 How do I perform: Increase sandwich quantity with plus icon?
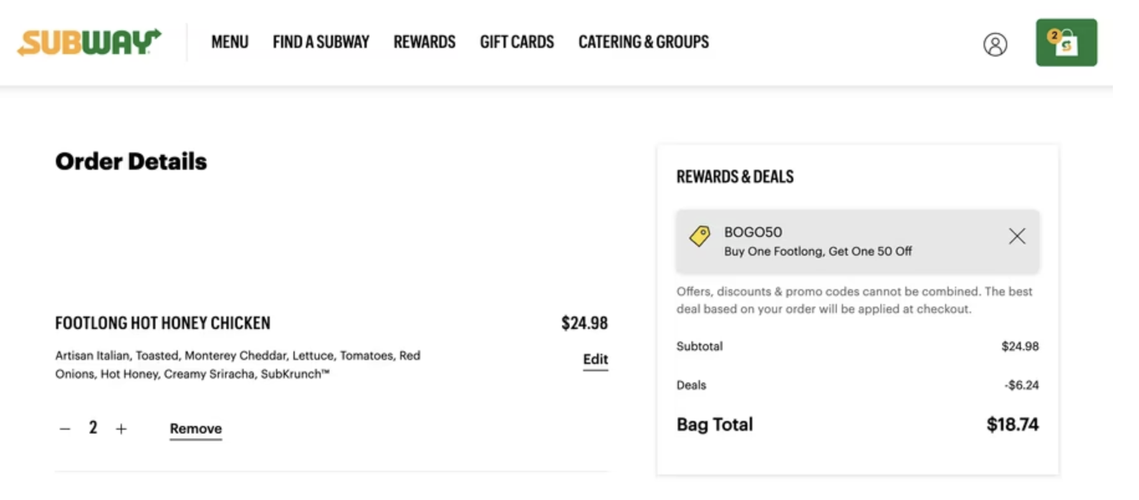tap(121, 429)
